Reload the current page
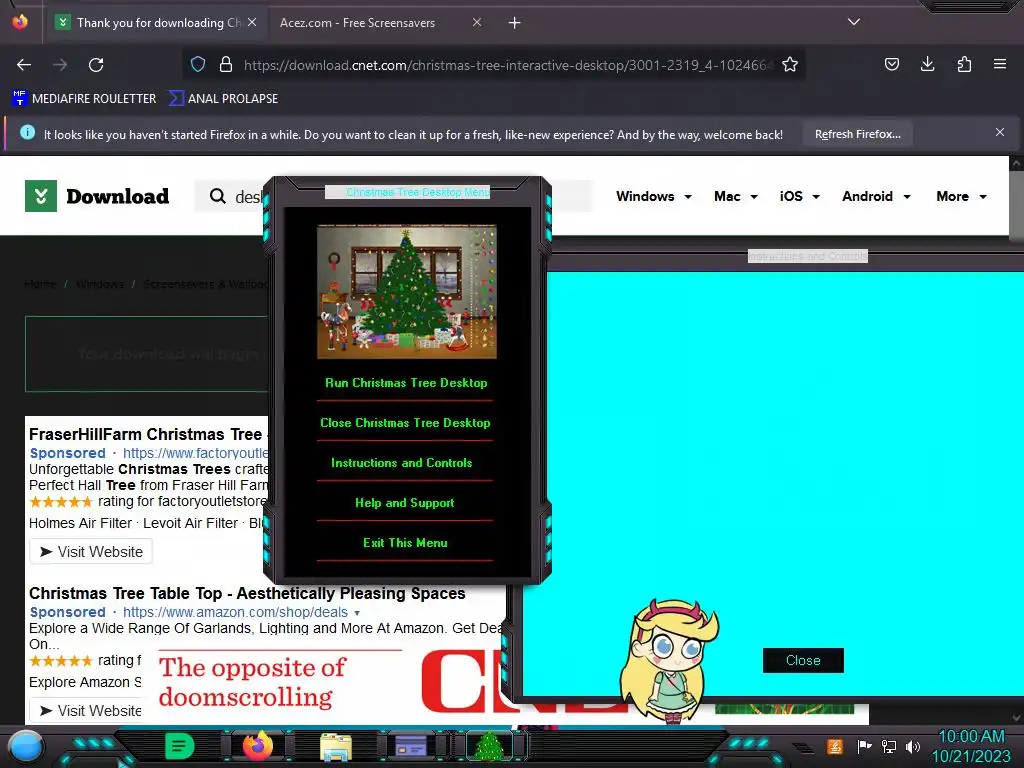 point(96,65)
